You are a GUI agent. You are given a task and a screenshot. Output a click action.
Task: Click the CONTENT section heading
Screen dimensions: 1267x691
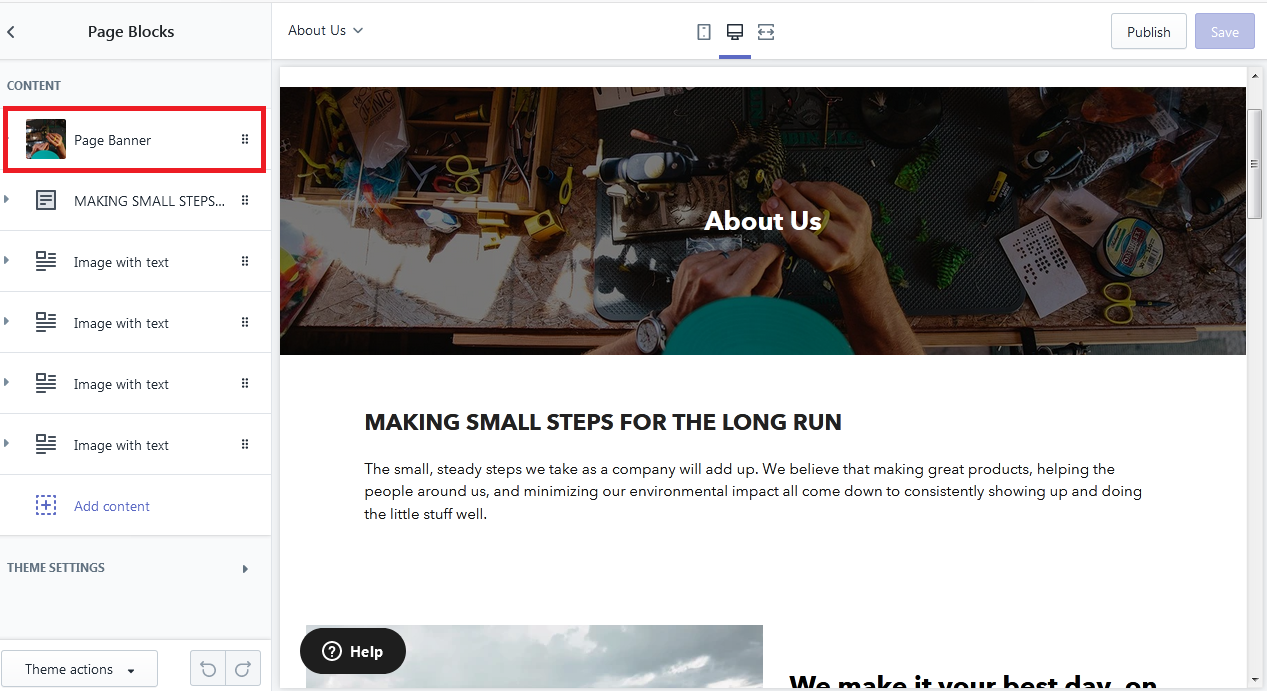pos(34,86)
